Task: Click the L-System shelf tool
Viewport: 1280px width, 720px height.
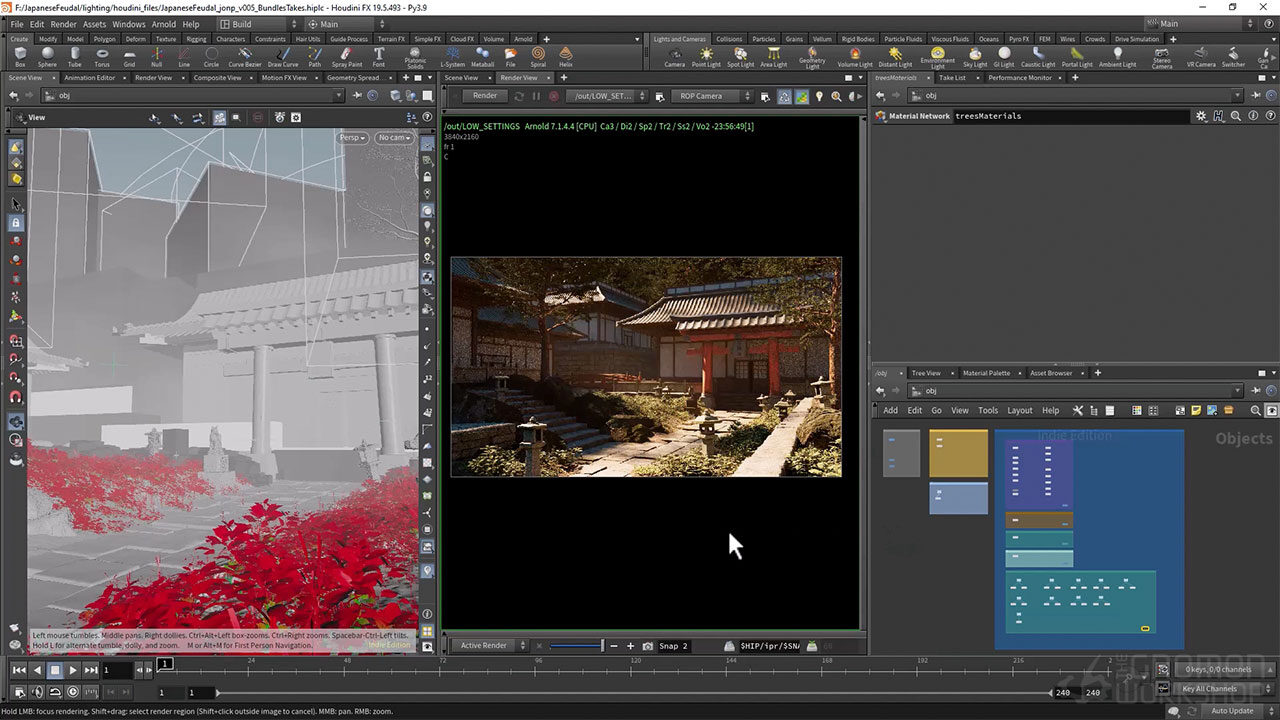Action: click(453, 56)
